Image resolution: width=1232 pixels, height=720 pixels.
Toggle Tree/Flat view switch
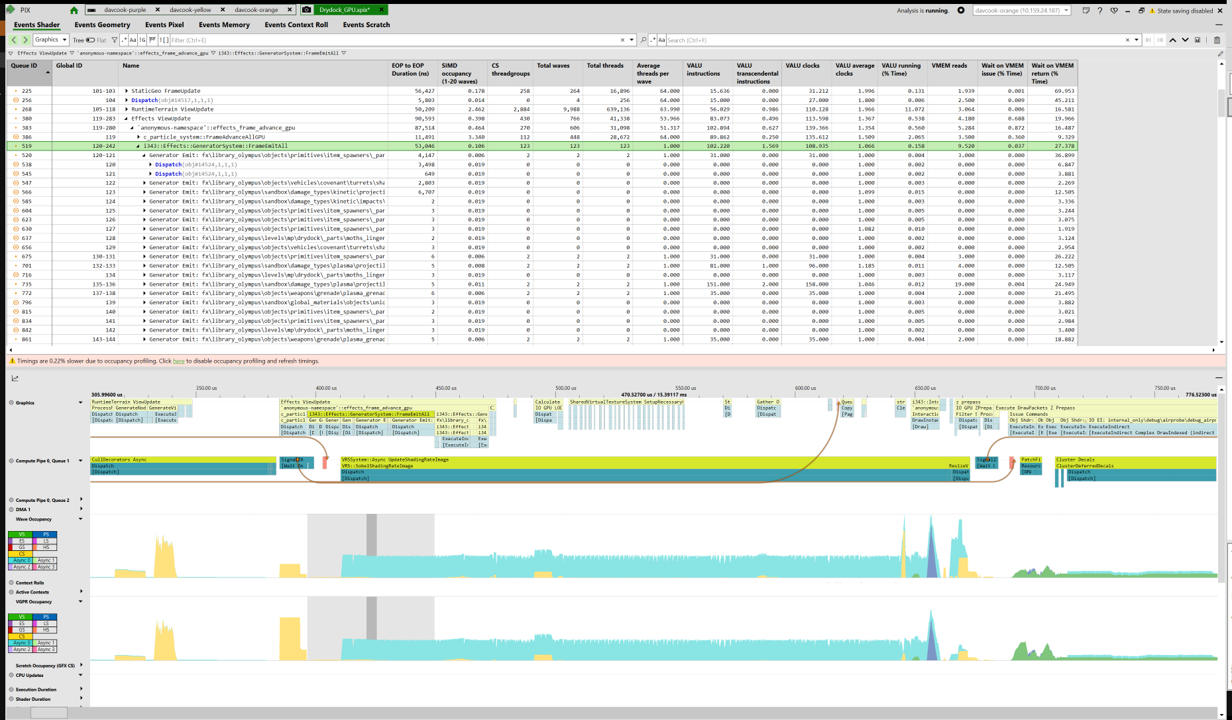pyautogui.click(x=90, y=40)
